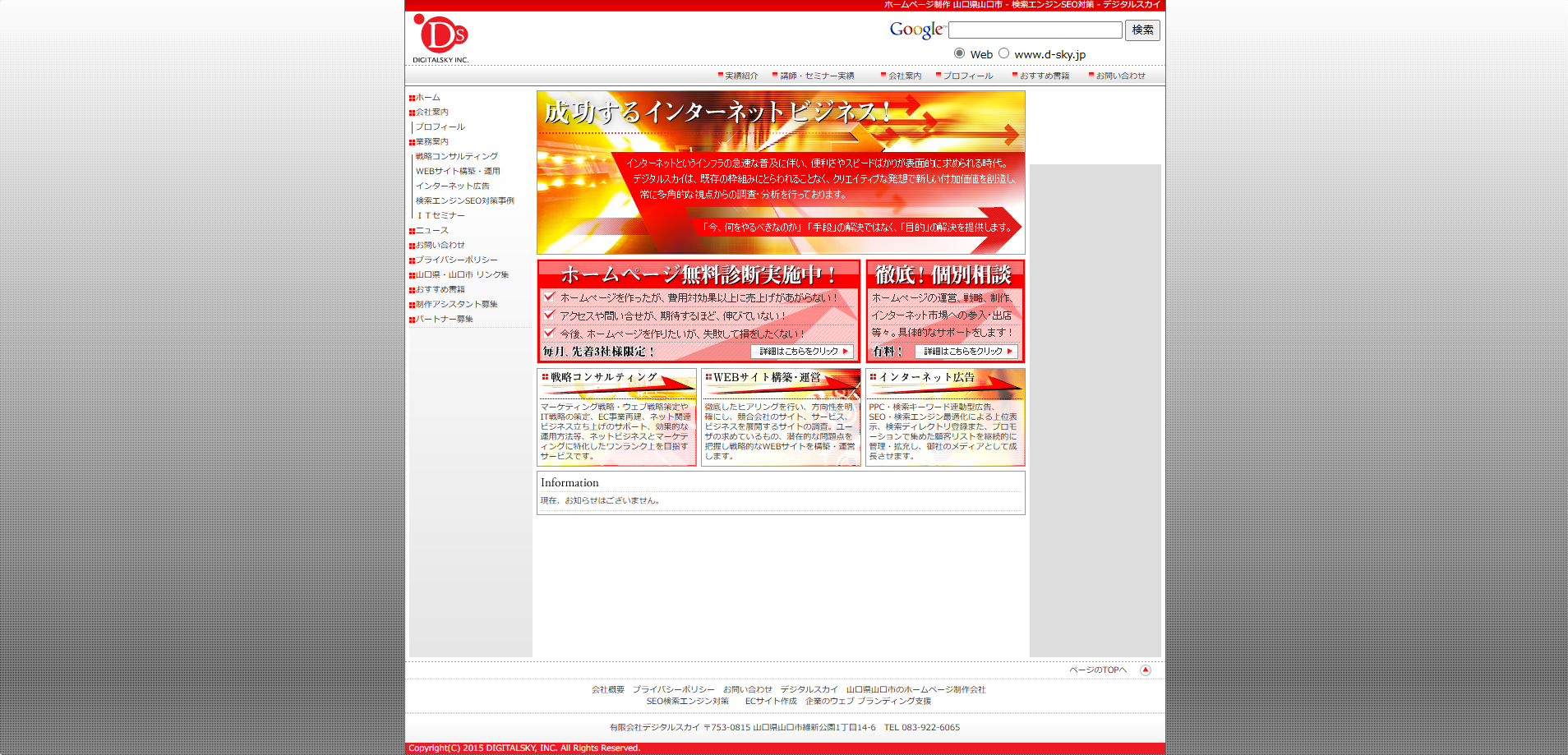Open 検索エンジンSEO対策事例 in the sidebar

point(464,201)
